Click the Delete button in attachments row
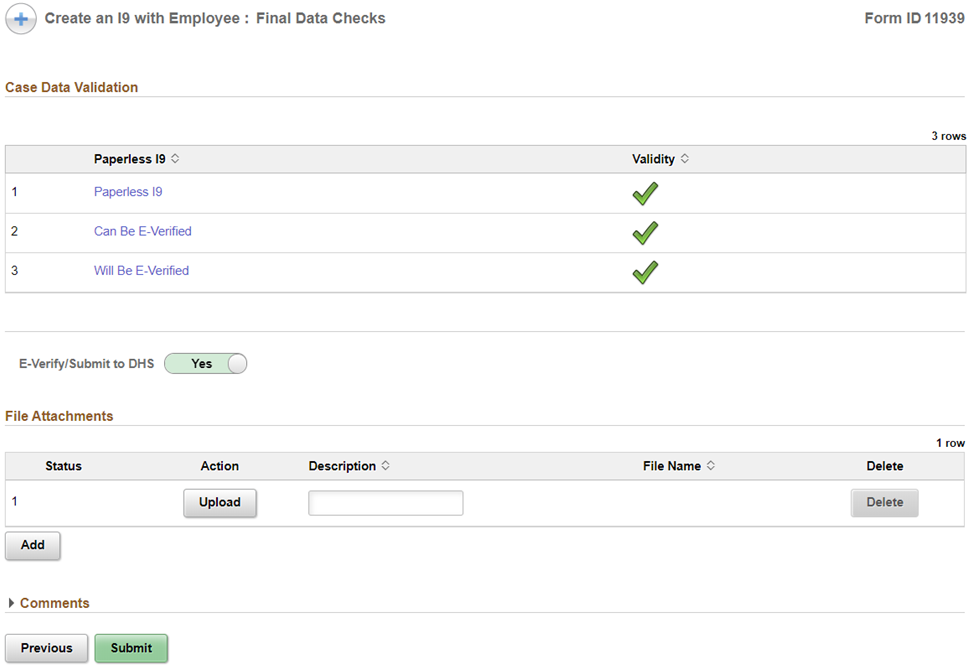Screen dimensions: 972x670 click(x=884, y=503)
